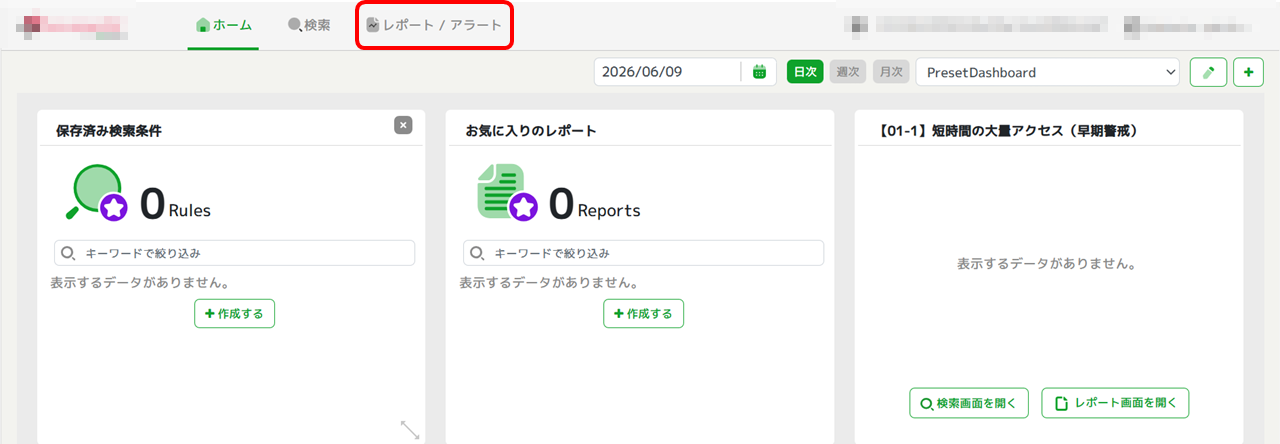
Task: Click the 0 Reports counter text
Action: coord(595,203)
